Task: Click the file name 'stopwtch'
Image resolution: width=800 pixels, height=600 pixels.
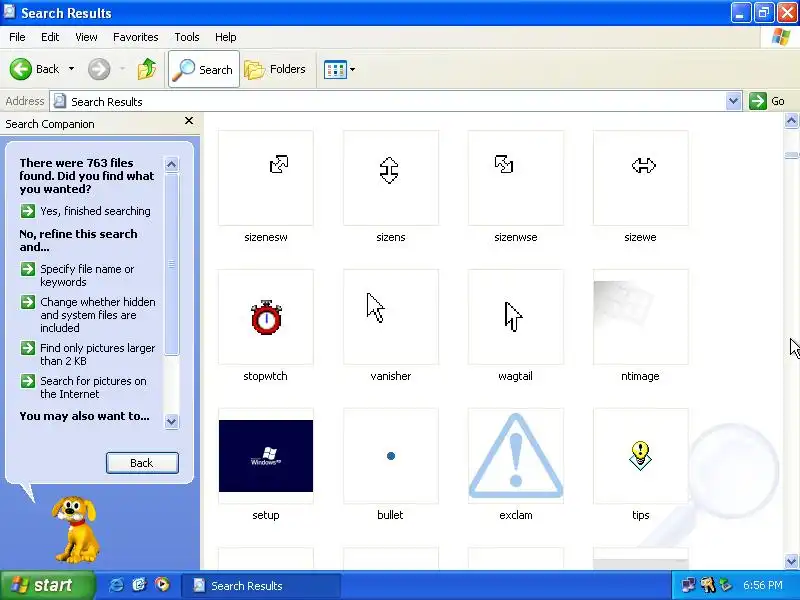Action: point(265,376)
